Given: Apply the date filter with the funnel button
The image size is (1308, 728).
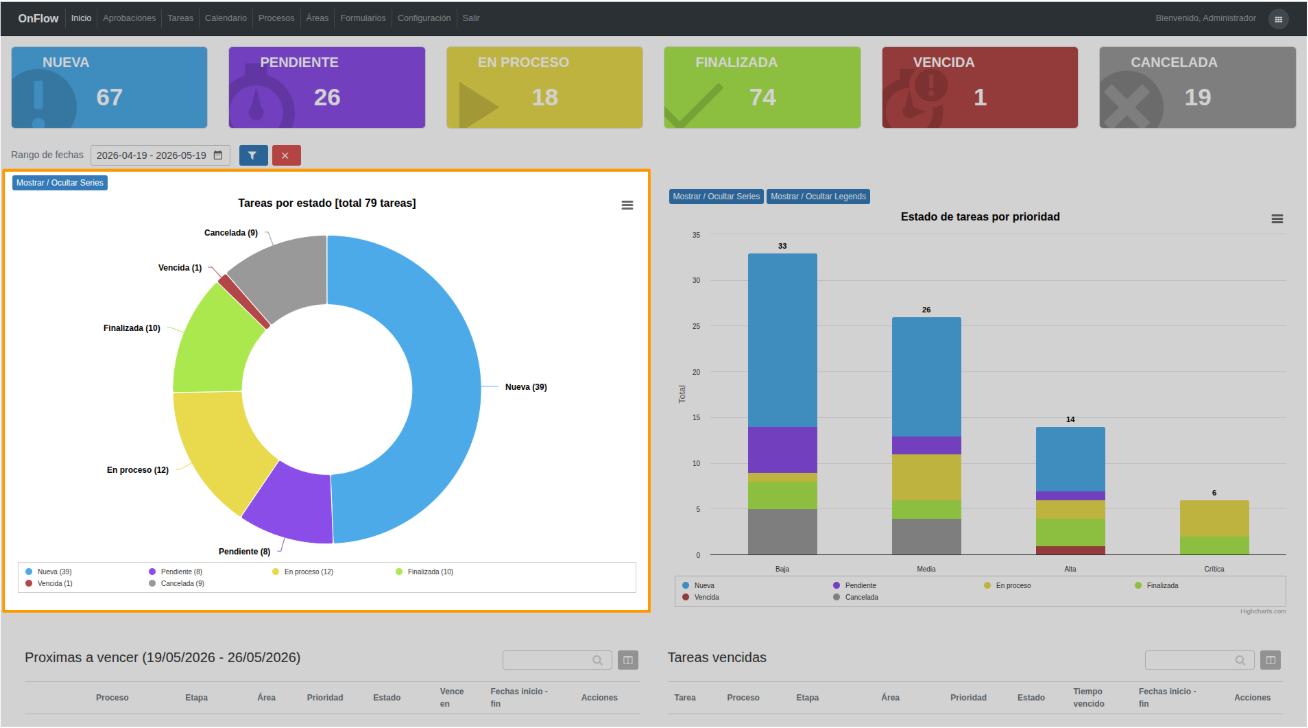Looking at the screenshot, I should pyautogui.click(x=253, y=156).
